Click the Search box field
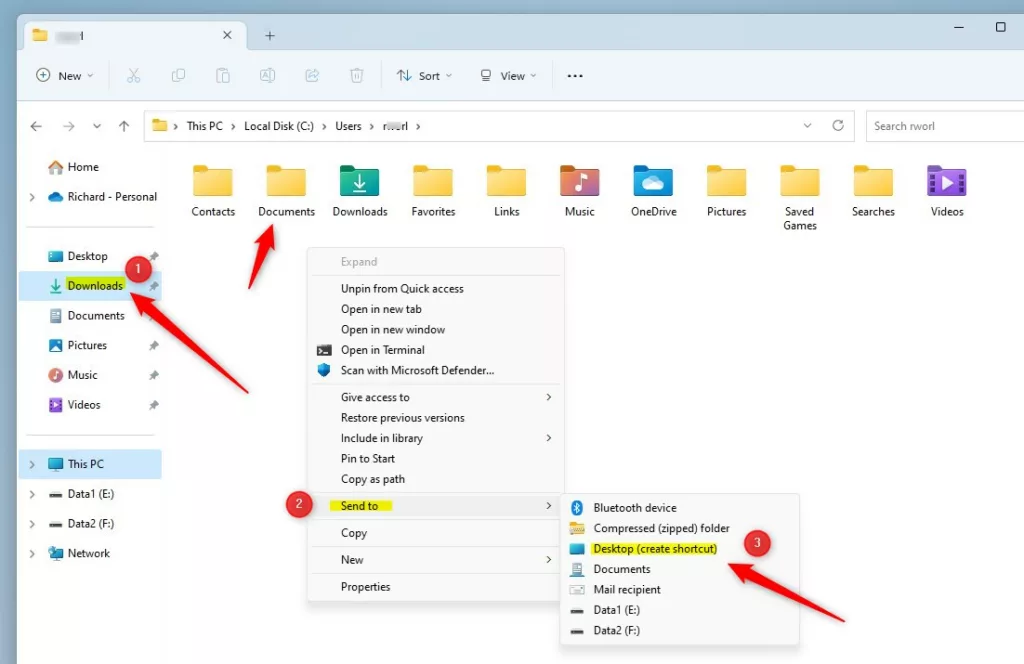The width and height of the screenshot is (1024, 664). pos(945,126)
